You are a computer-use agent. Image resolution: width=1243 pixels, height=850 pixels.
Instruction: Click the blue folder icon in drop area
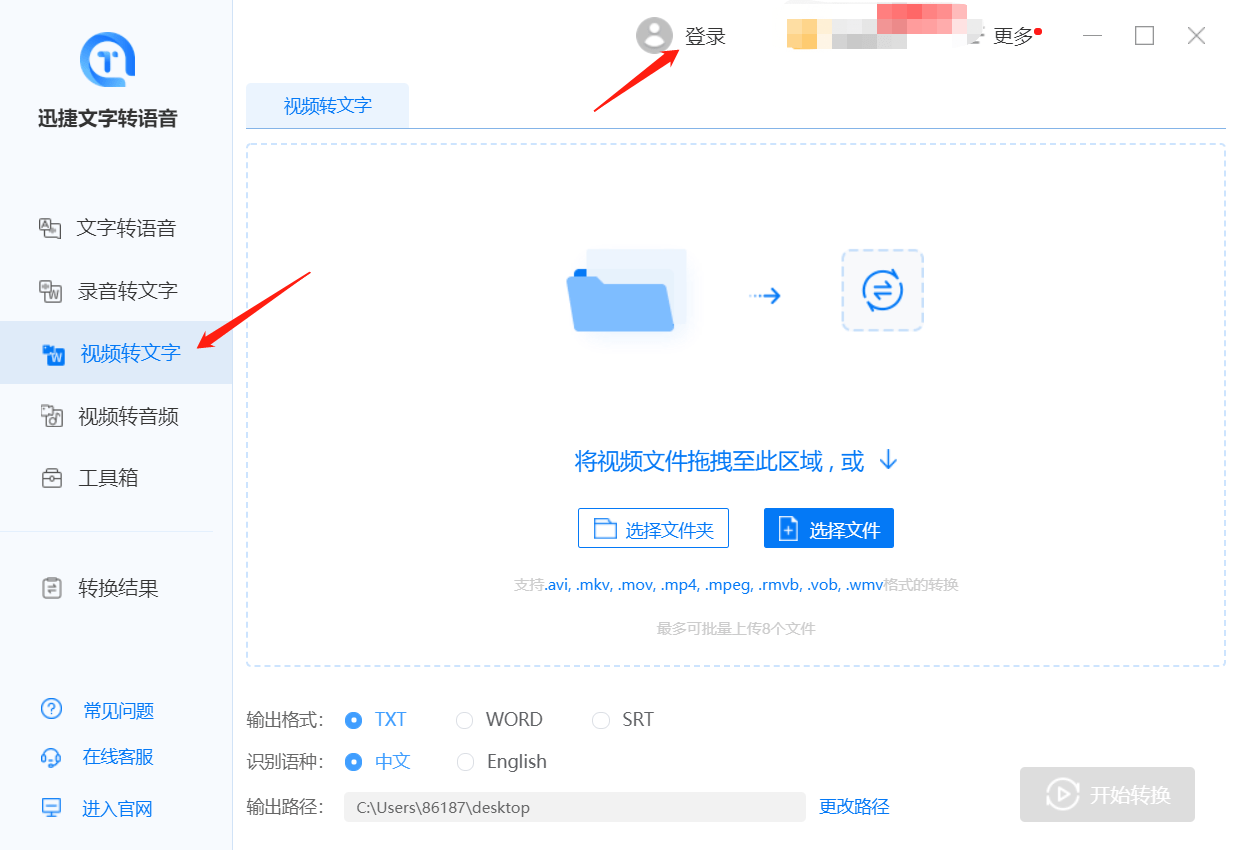(621, 298)
